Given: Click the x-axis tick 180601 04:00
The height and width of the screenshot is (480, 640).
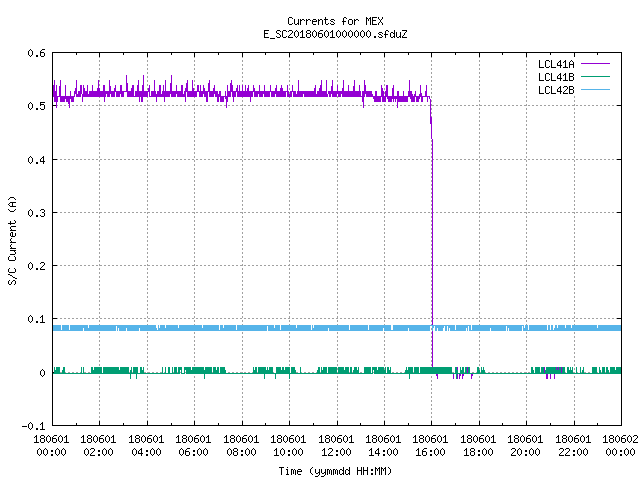Looking at the screenshot, I should coord(146,446).
